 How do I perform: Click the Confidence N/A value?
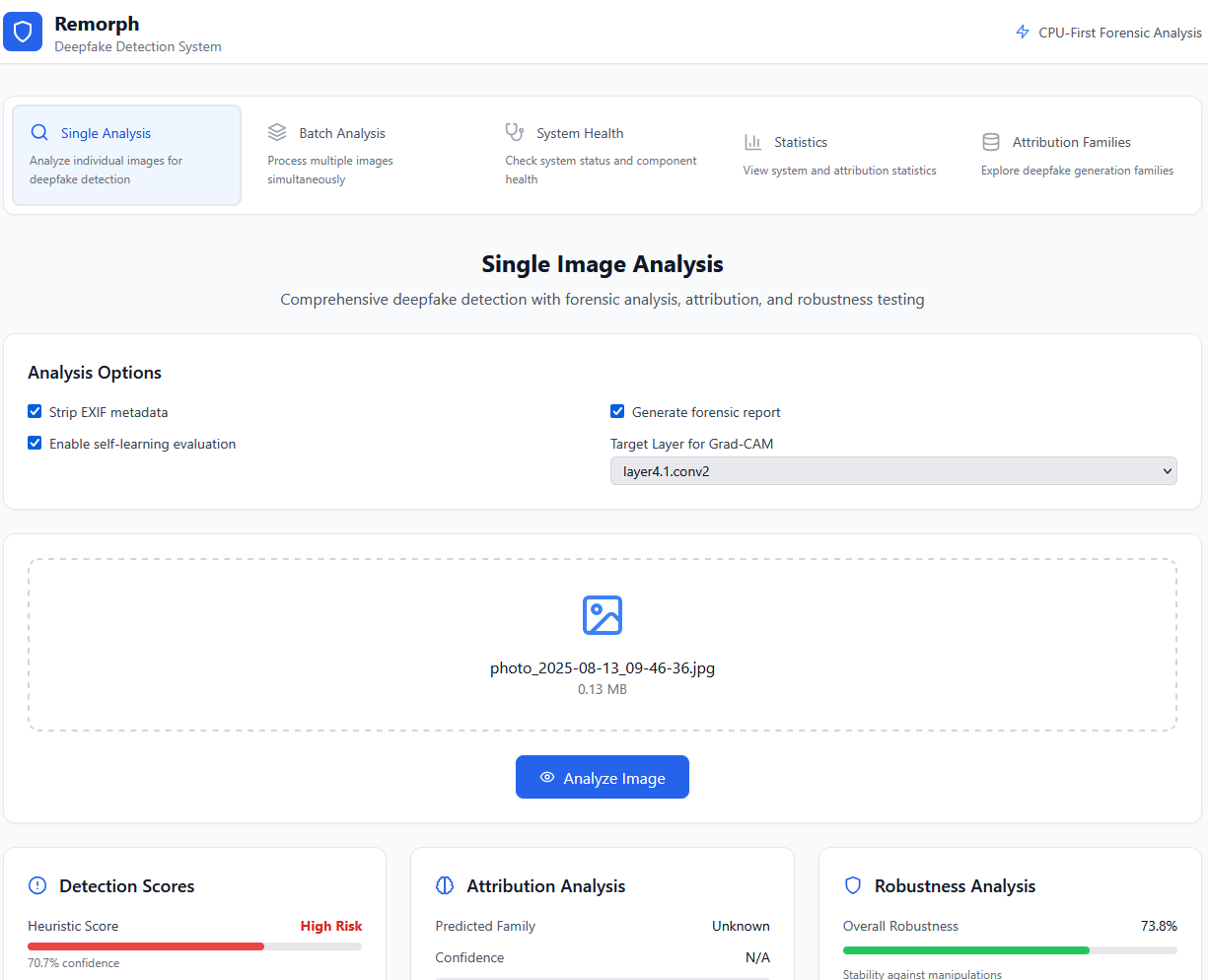pyautogui.click(x=757, y=957)
